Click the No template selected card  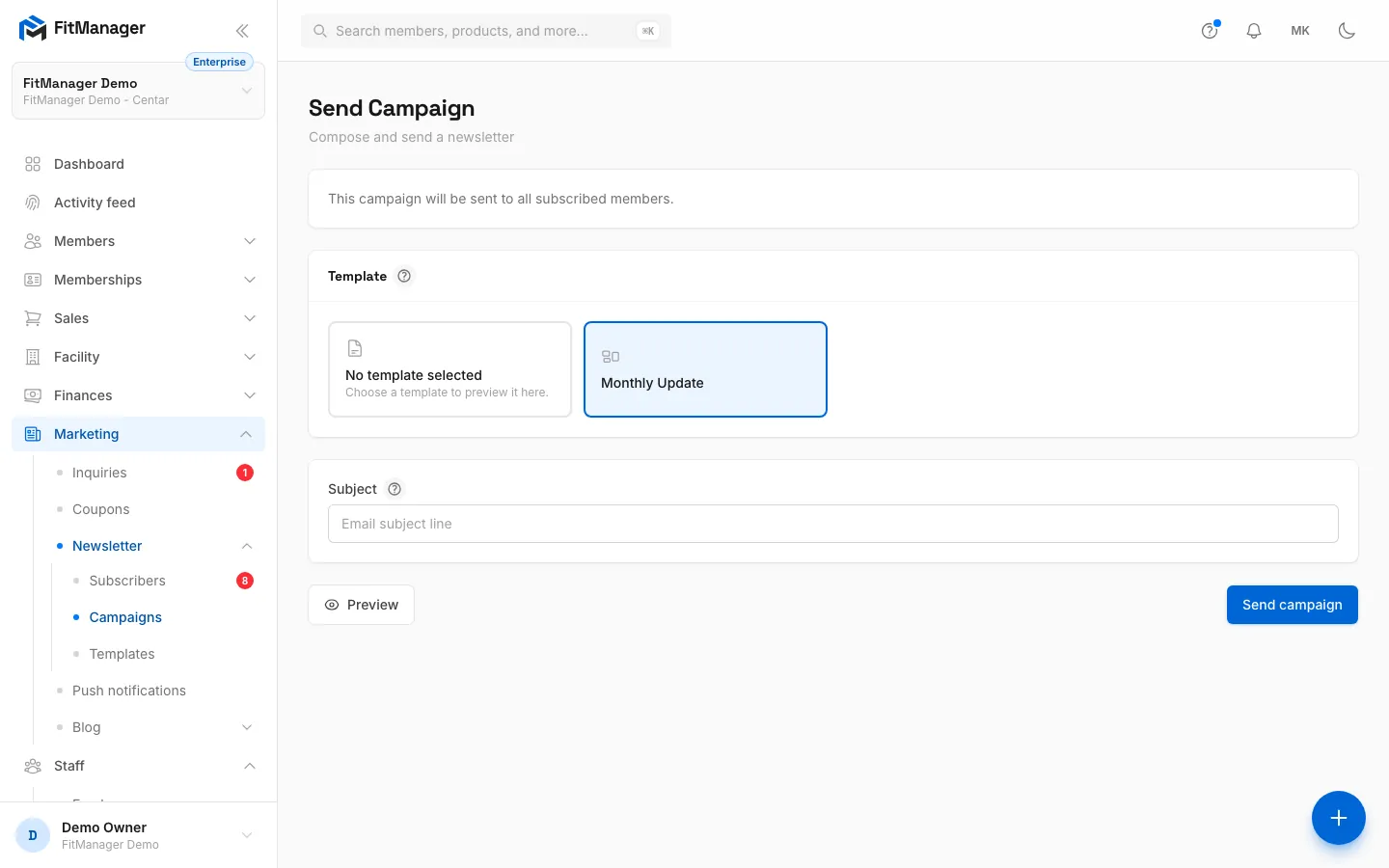449,369
